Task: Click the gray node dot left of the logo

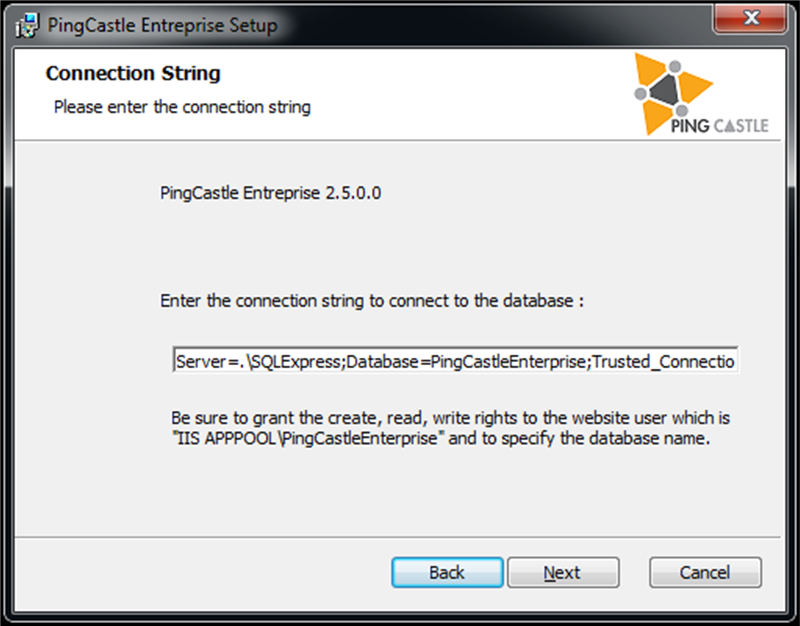Action: [x=640, y=93]
